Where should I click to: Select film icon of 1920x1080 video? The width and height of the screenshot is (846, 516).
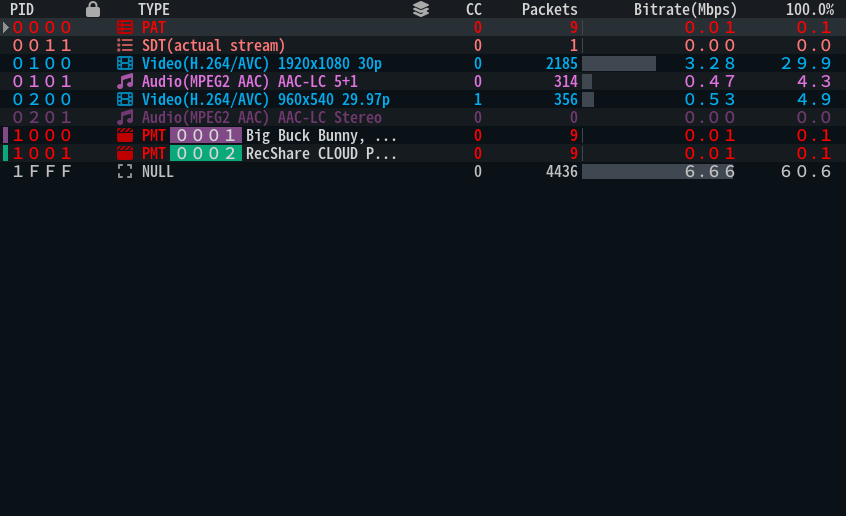(125, 64)
